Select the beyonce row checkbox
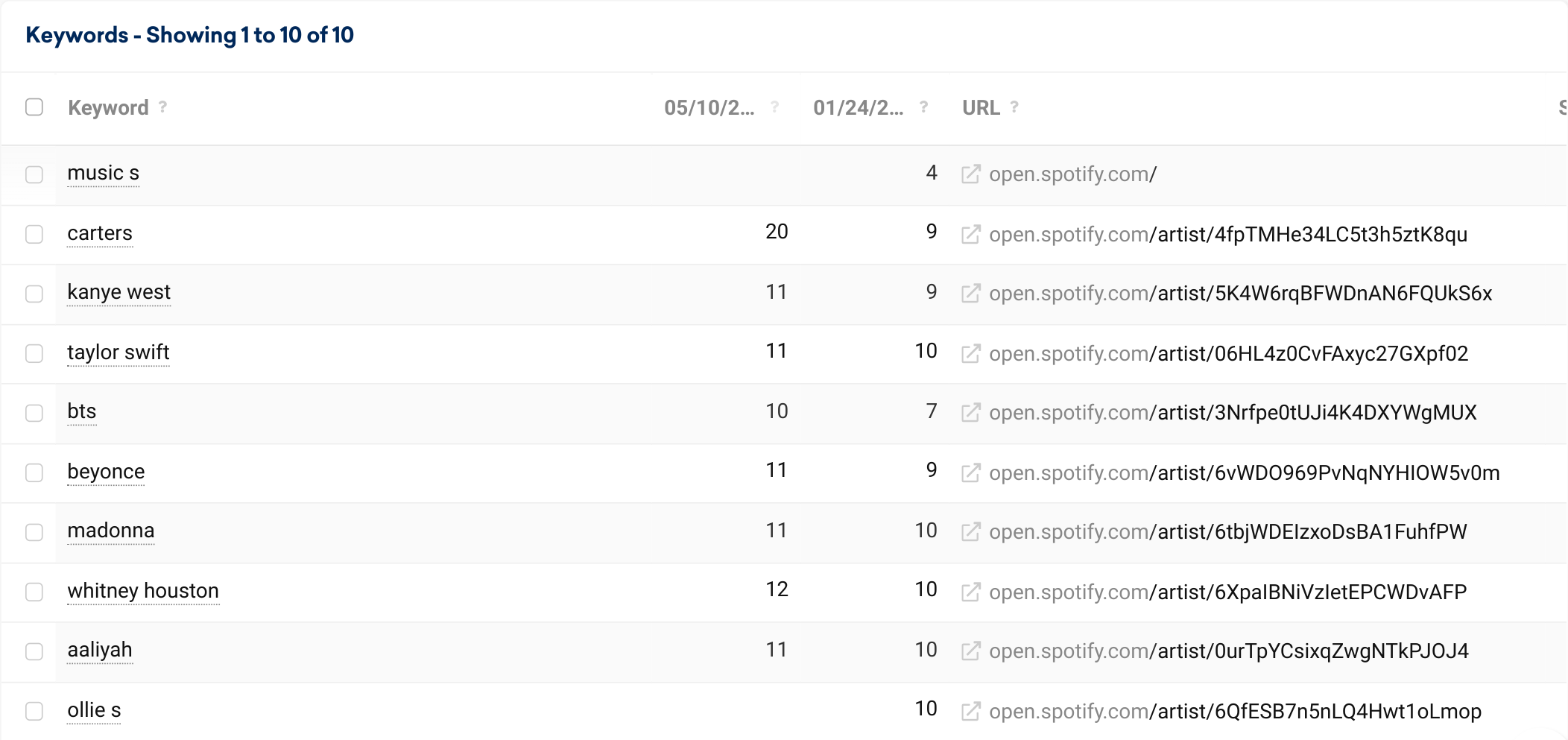 coord(34,472)
